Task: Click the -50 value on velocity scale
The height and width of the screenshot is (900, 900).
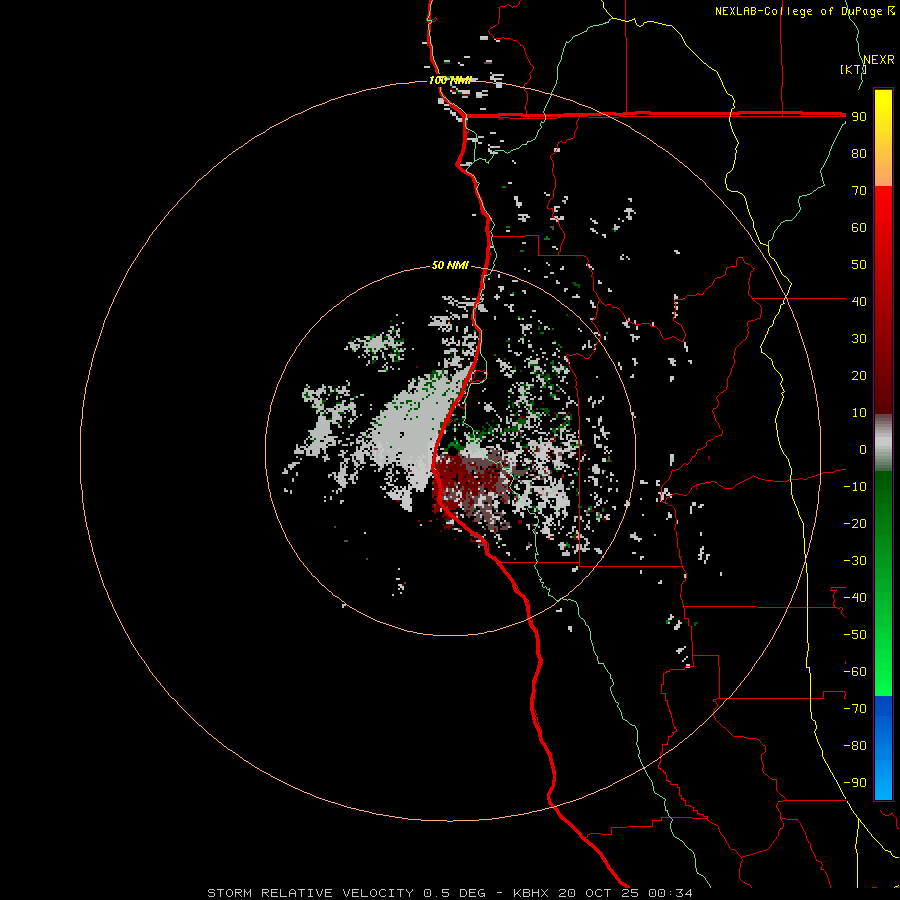Action: (855, 634)
